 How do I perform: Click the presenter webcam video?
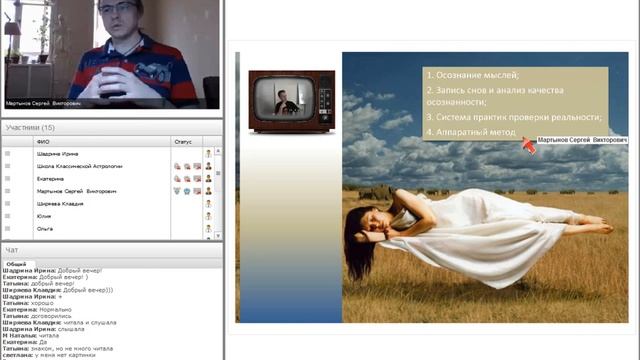tap(112, 54)
